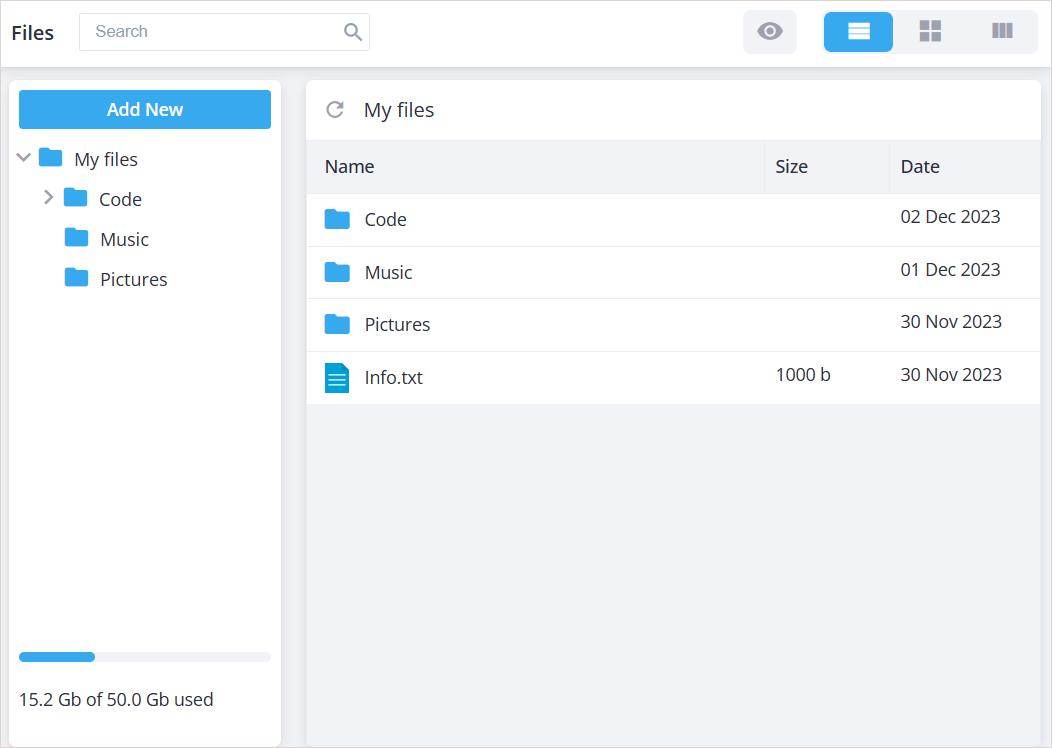This screenshot has width=1052, height=748.
Task: Click the Music folder icon in file list
Action: pos(337,272)
